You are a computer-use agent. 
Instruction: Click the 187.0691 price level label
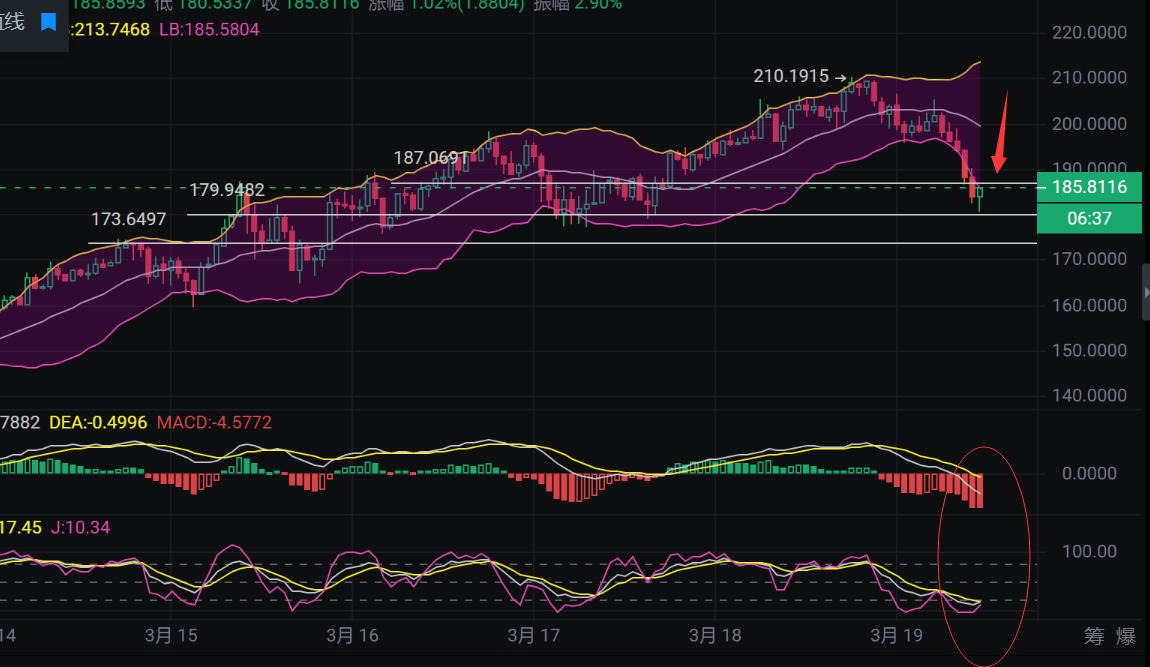tap(431, 158)
